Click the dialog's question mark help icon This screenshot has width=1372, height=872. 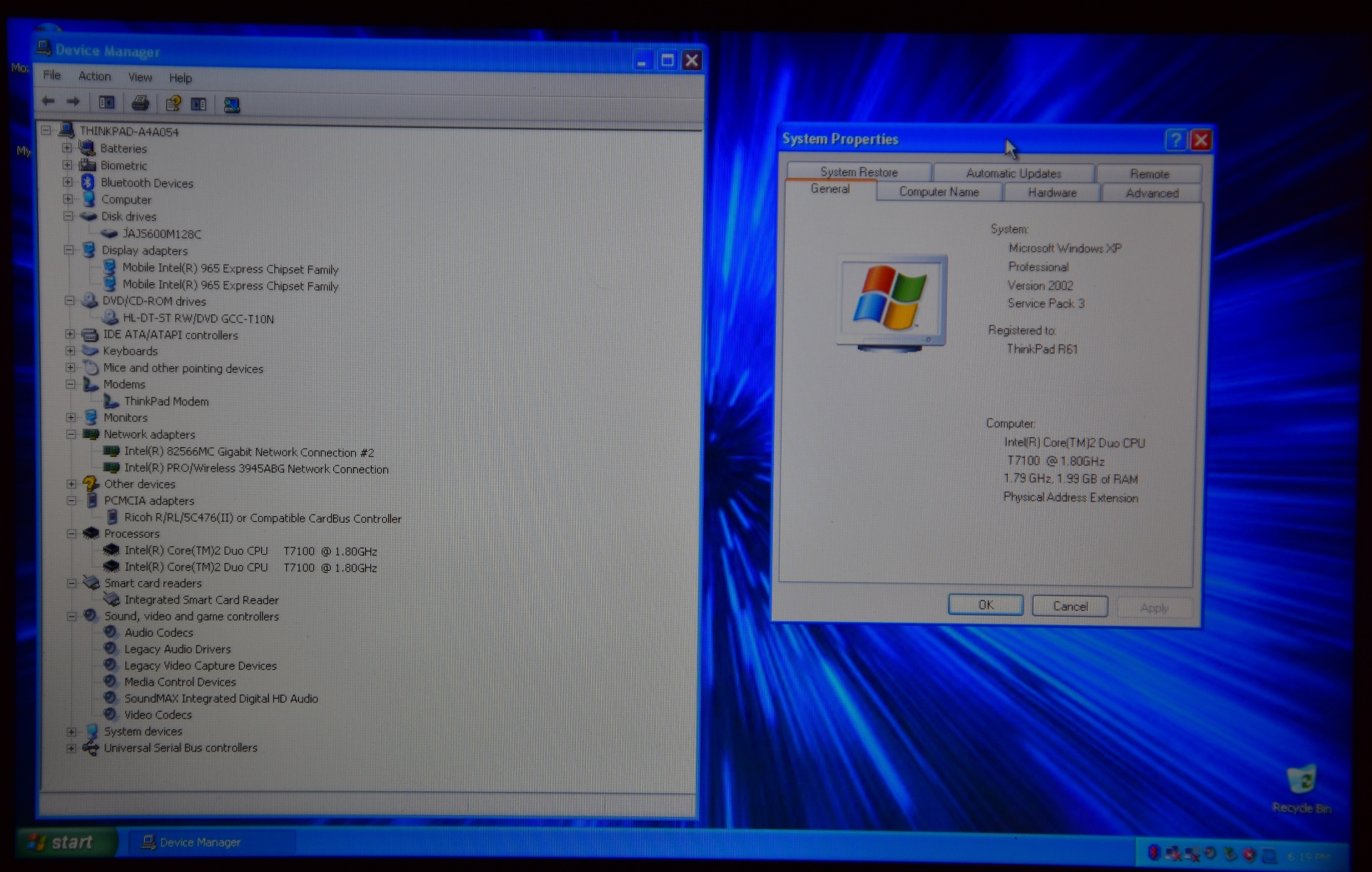(1175, 140)
